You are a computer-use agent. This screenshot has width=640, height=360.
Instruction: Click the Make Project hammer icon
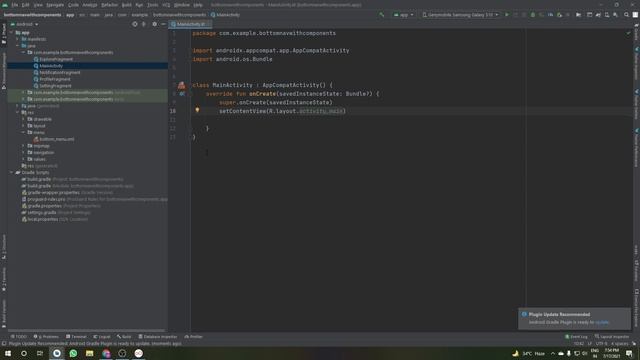pyautogui.click(x=382, y=15)
